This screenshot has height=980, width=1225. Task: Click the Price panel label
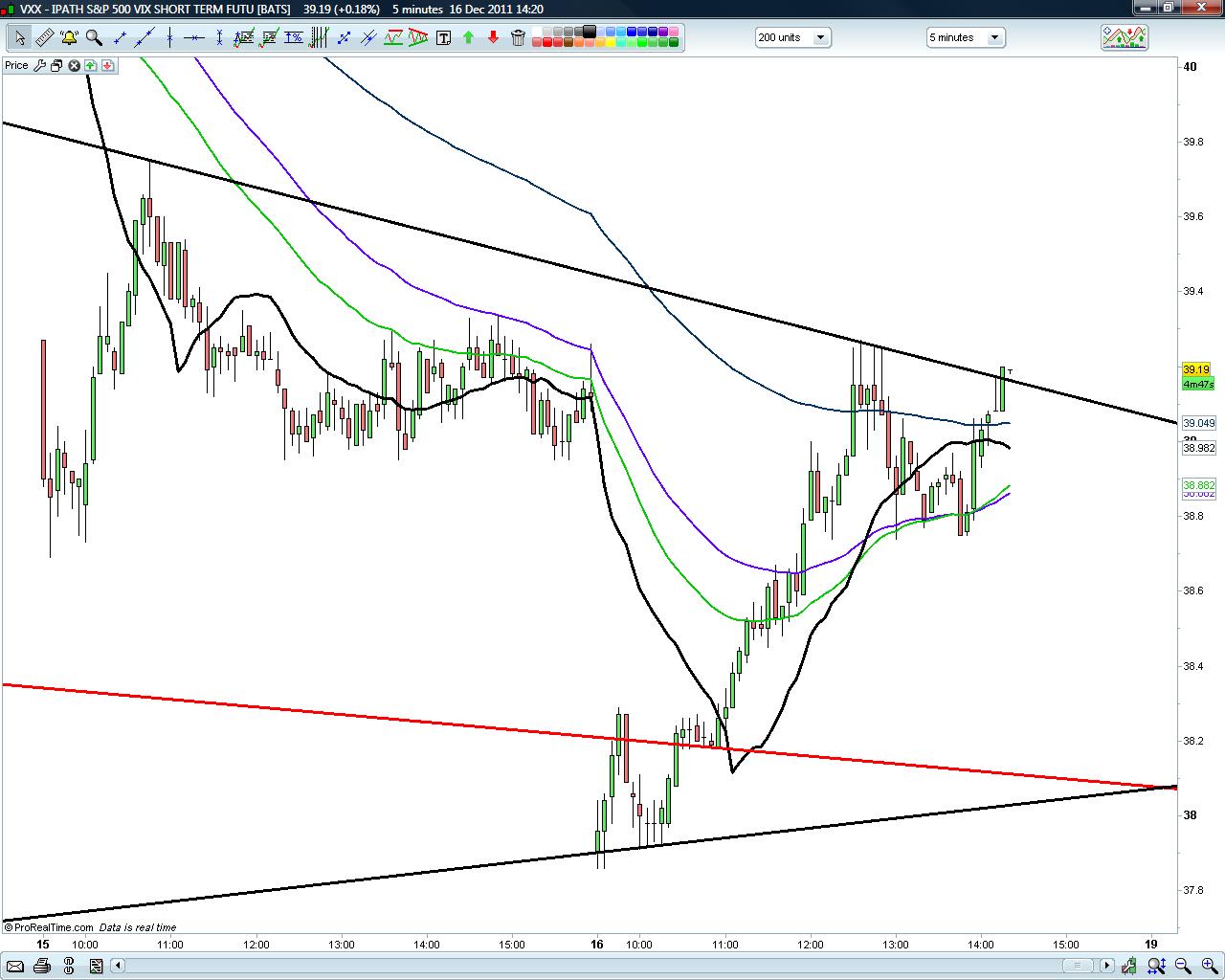click(16, 65)
